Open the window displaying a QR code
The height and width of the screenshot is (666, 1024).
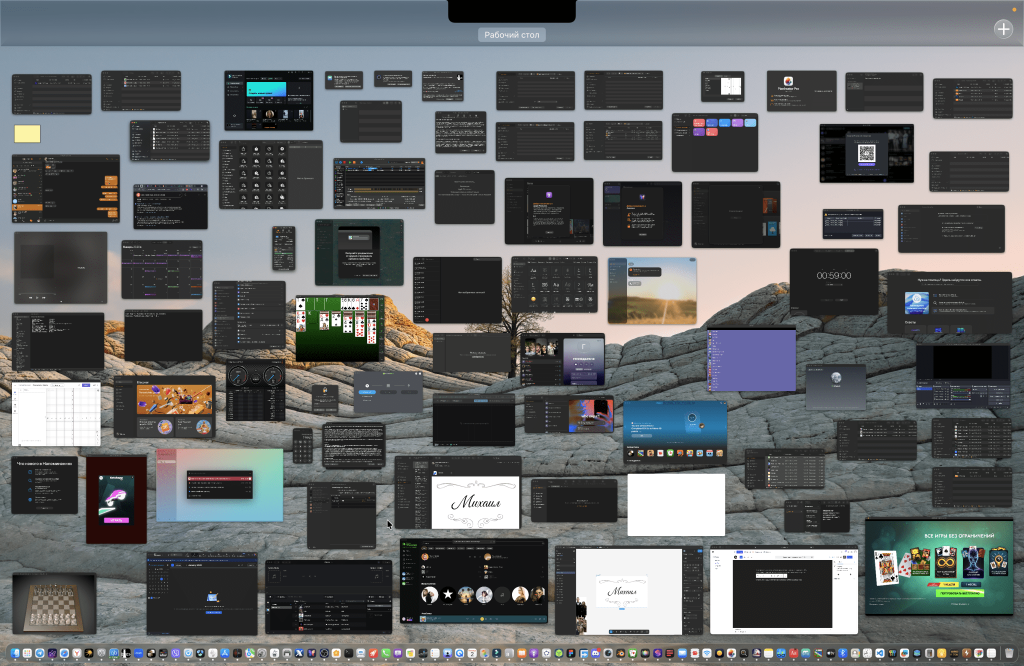866,153
